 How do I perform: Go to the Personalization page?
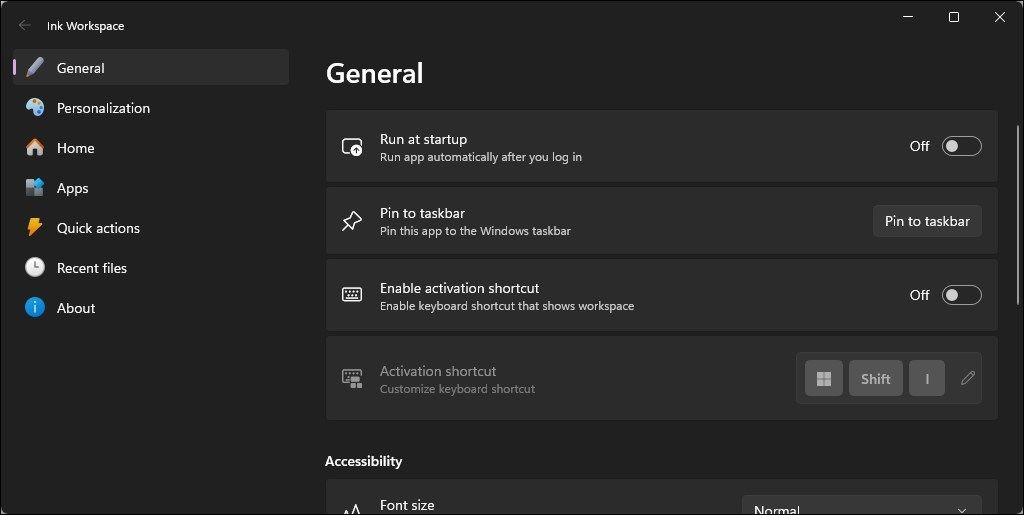pos(151,108)
